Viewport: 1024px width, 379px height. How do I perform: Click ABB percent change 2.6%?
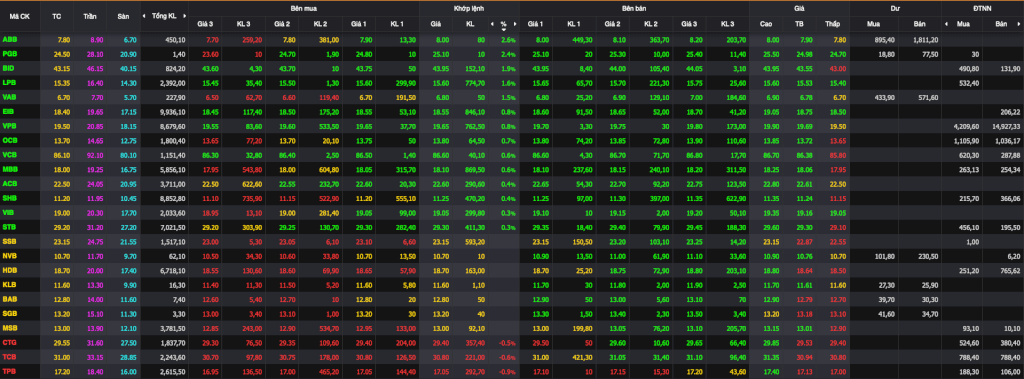tap(509, 40)
